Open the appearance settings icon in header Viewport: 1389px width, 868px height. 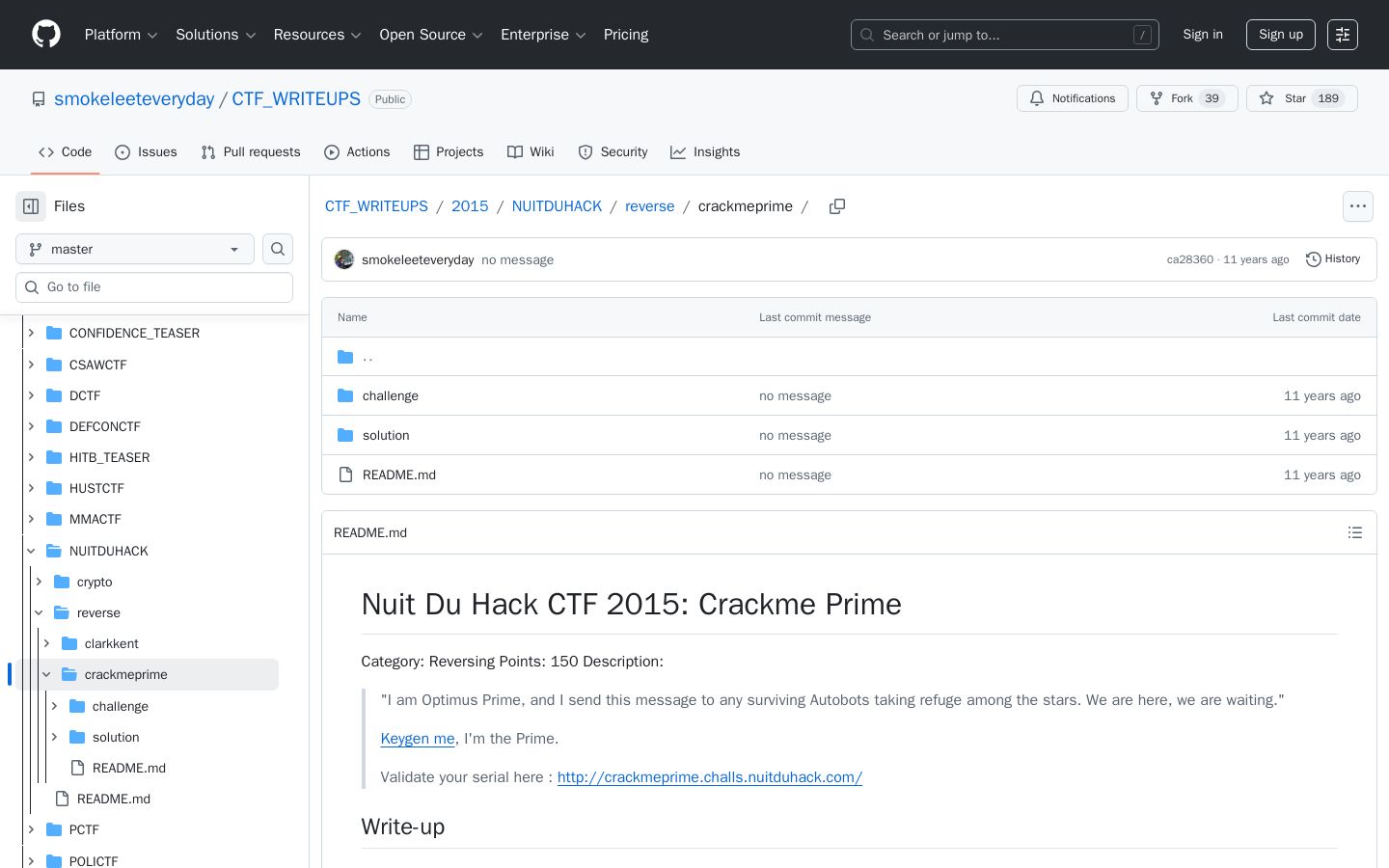pos(1343,35)
